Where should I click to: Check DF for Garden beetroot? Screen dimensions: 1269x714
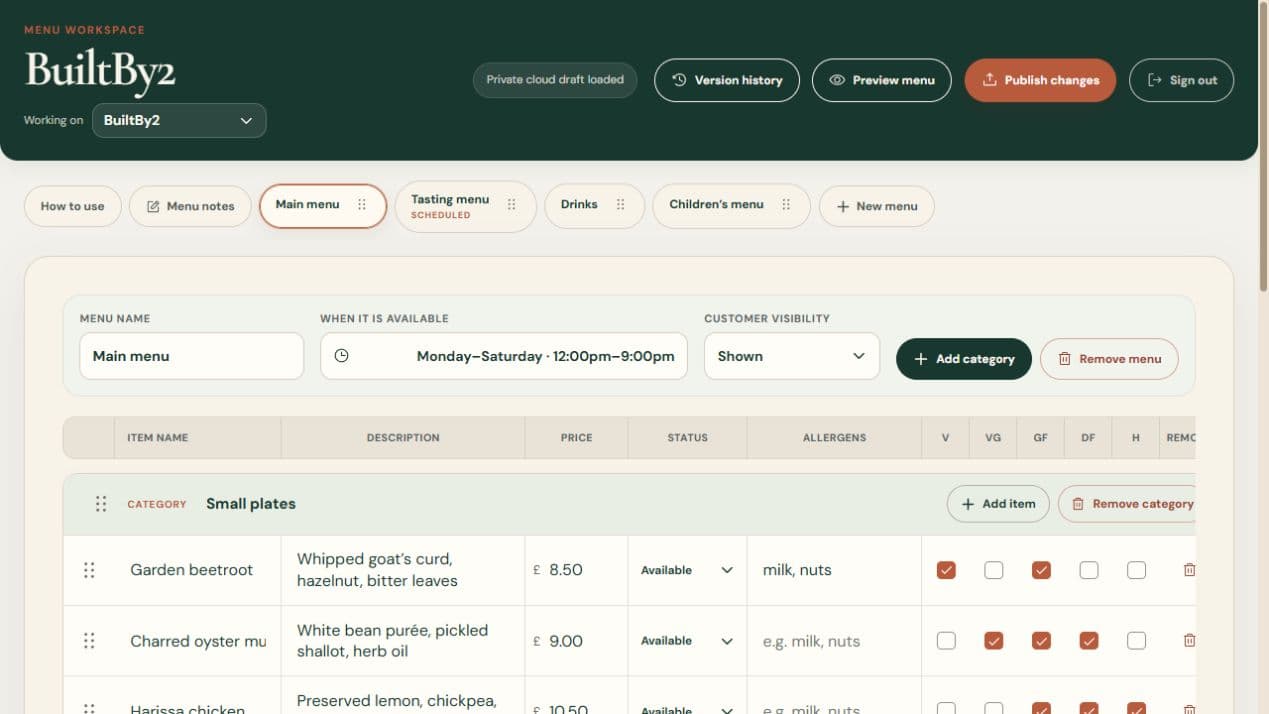[x=1089, y=570]
